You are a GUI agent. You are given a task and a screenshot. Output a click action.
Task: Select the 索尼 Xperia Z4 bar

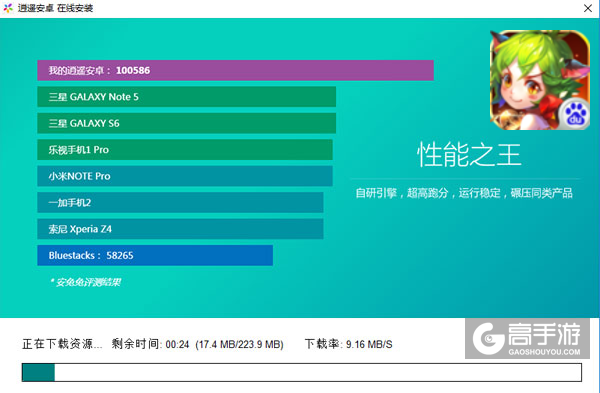point(180,229)
